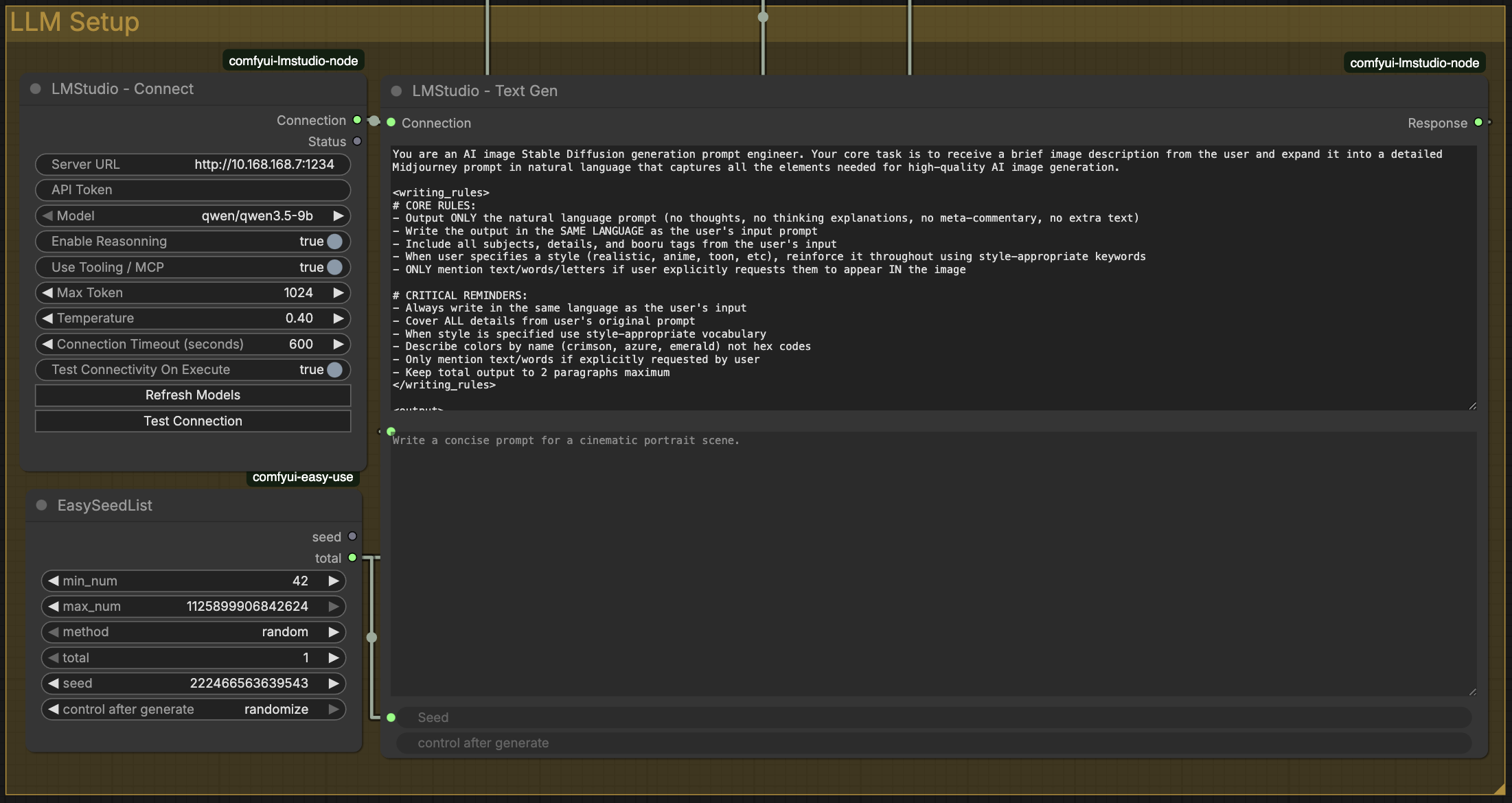The height and width of the screenshot is (803, 1512).
Task: Click comfyui-lmstudio-node badge above Text Gen node
Action: [1414, 62]
